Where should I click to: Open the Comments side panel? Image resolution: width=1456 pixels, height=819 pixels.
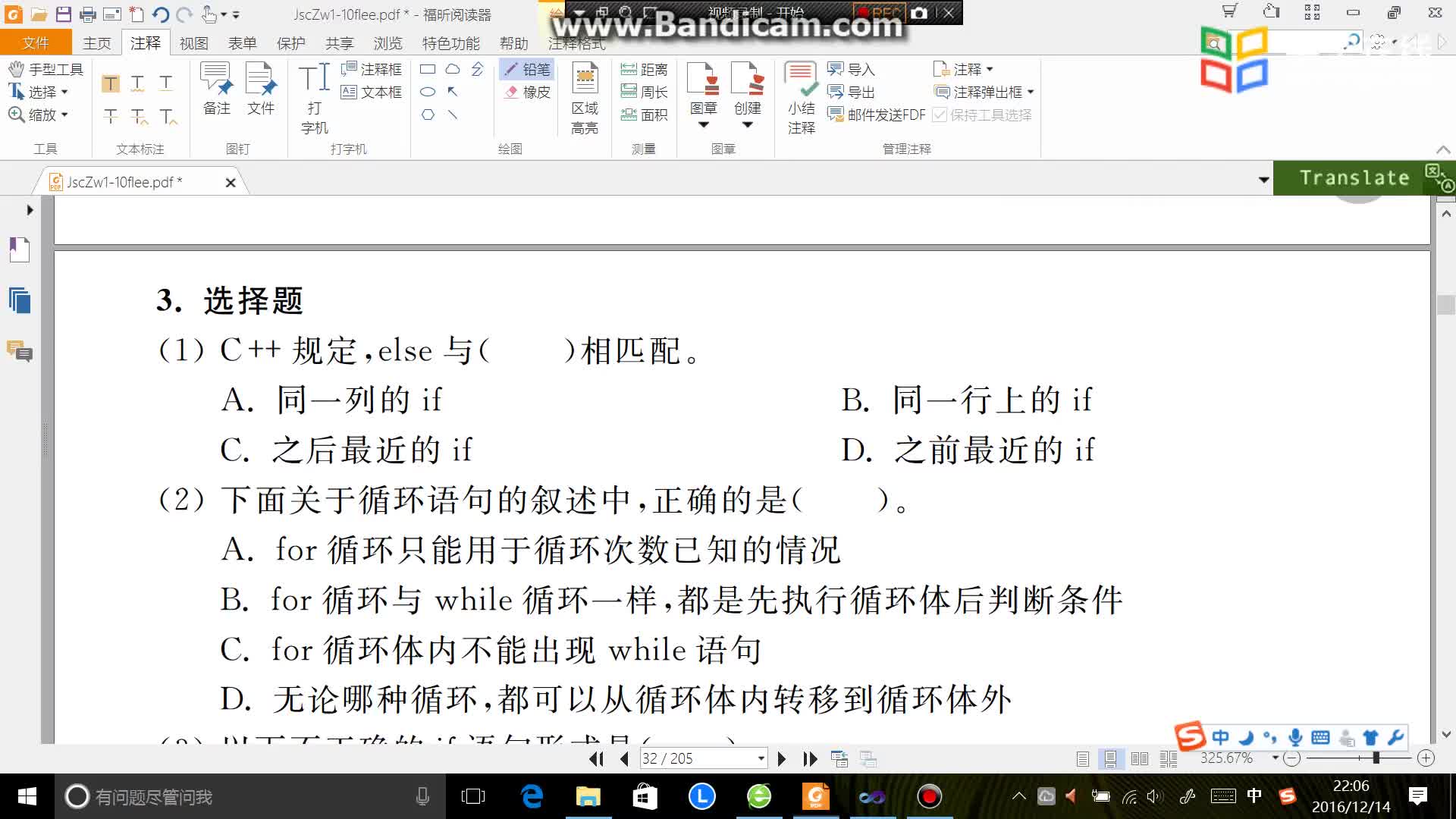click(20, 351)
